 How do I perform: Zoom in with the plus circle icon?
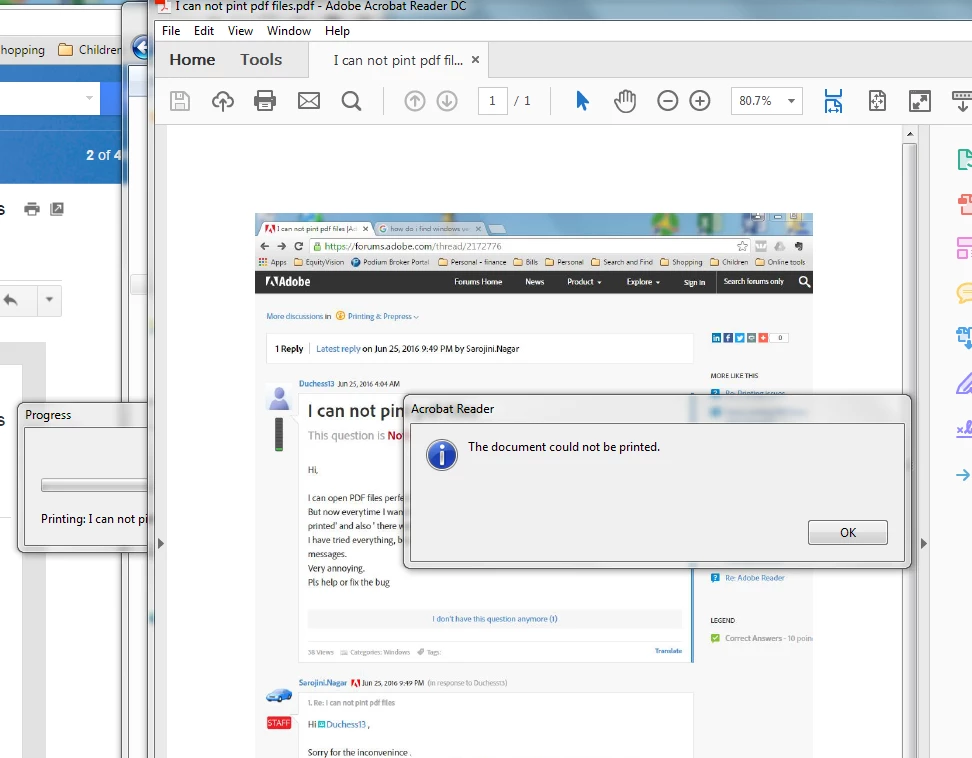coord(700,101)
